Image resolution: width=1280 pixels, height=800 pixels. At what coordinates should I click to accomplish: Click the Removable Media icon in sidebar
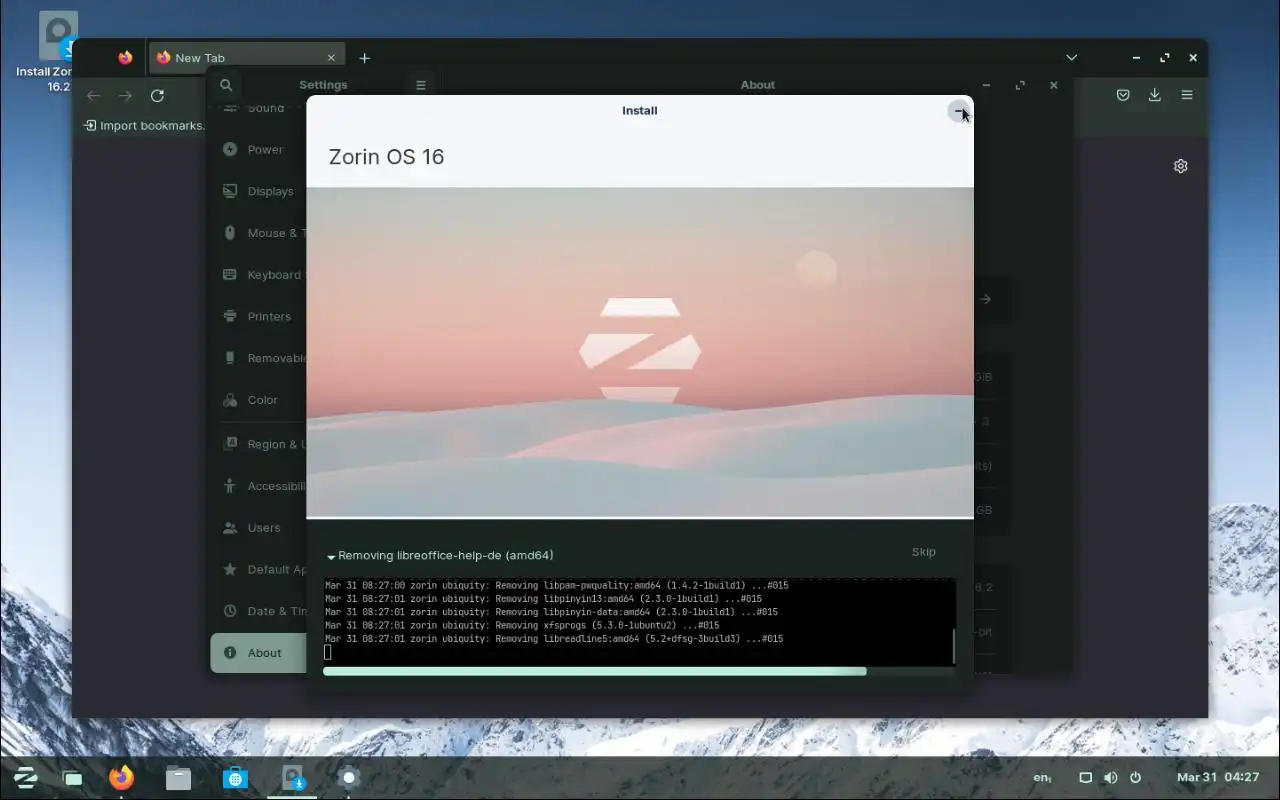tap(230, 358)
